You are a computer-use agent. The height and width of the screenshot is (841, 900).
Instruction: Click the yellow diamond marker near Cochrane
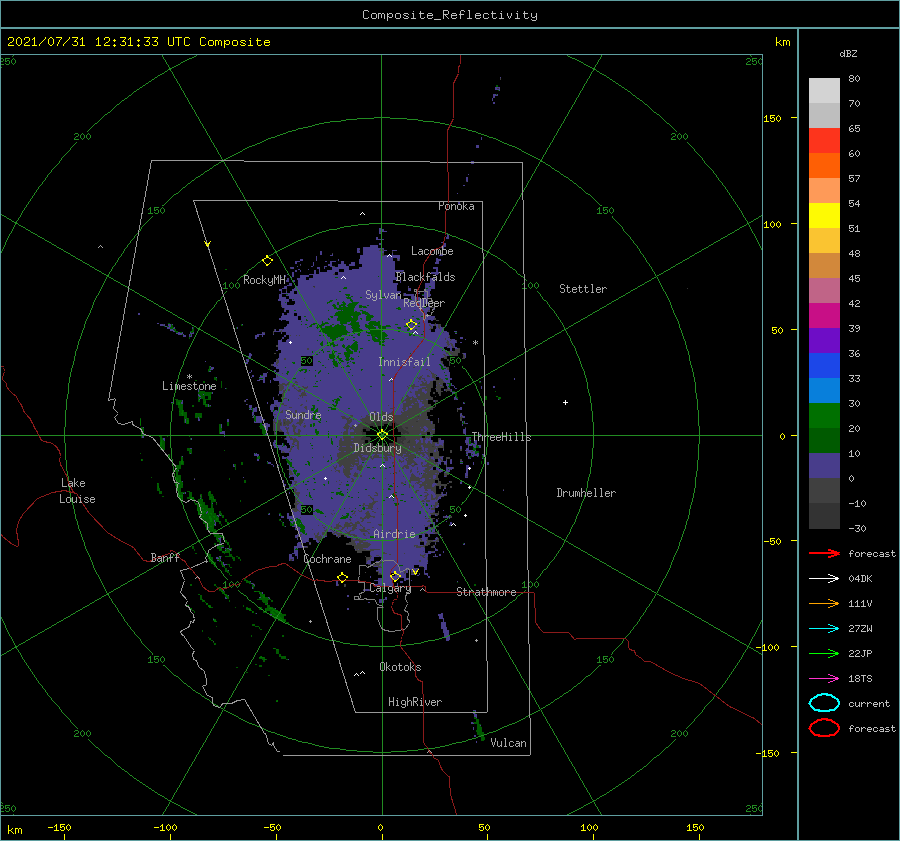click(342, 578)
